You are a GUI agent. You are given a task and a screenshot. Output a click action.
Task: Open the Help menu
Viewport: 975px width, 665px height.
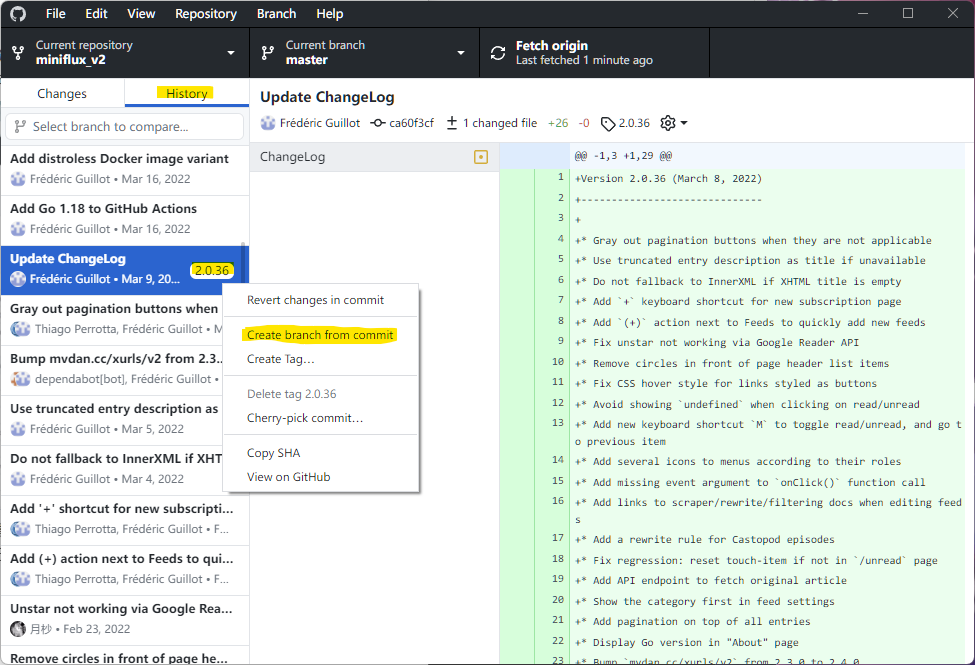click(330, 14)
